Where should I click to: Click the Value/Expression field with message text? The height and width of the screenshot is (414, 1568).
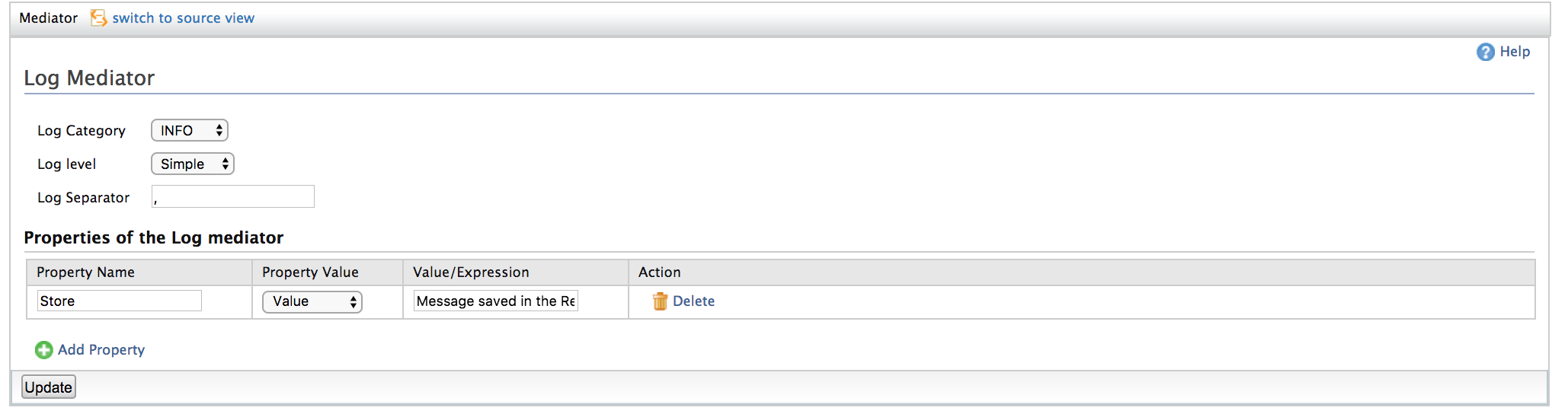click(x=496, y=301)
